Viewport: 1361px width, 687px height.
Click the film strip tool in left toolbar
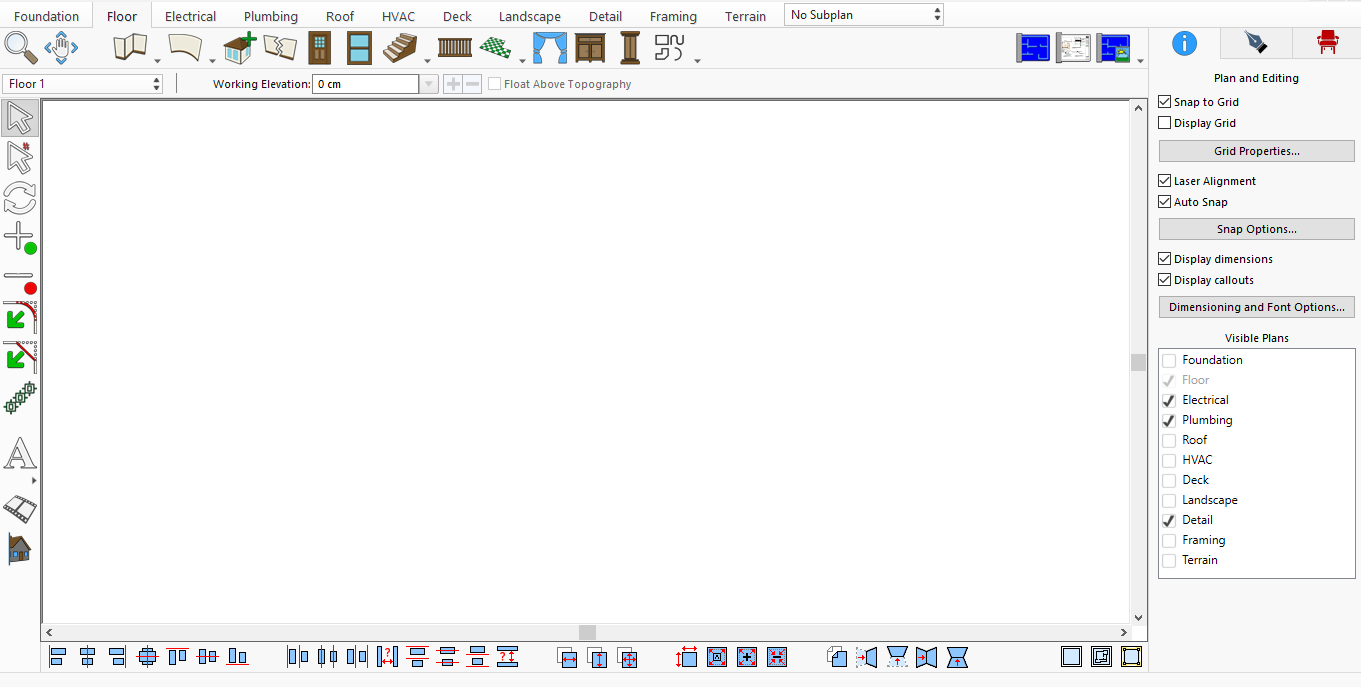20,508
